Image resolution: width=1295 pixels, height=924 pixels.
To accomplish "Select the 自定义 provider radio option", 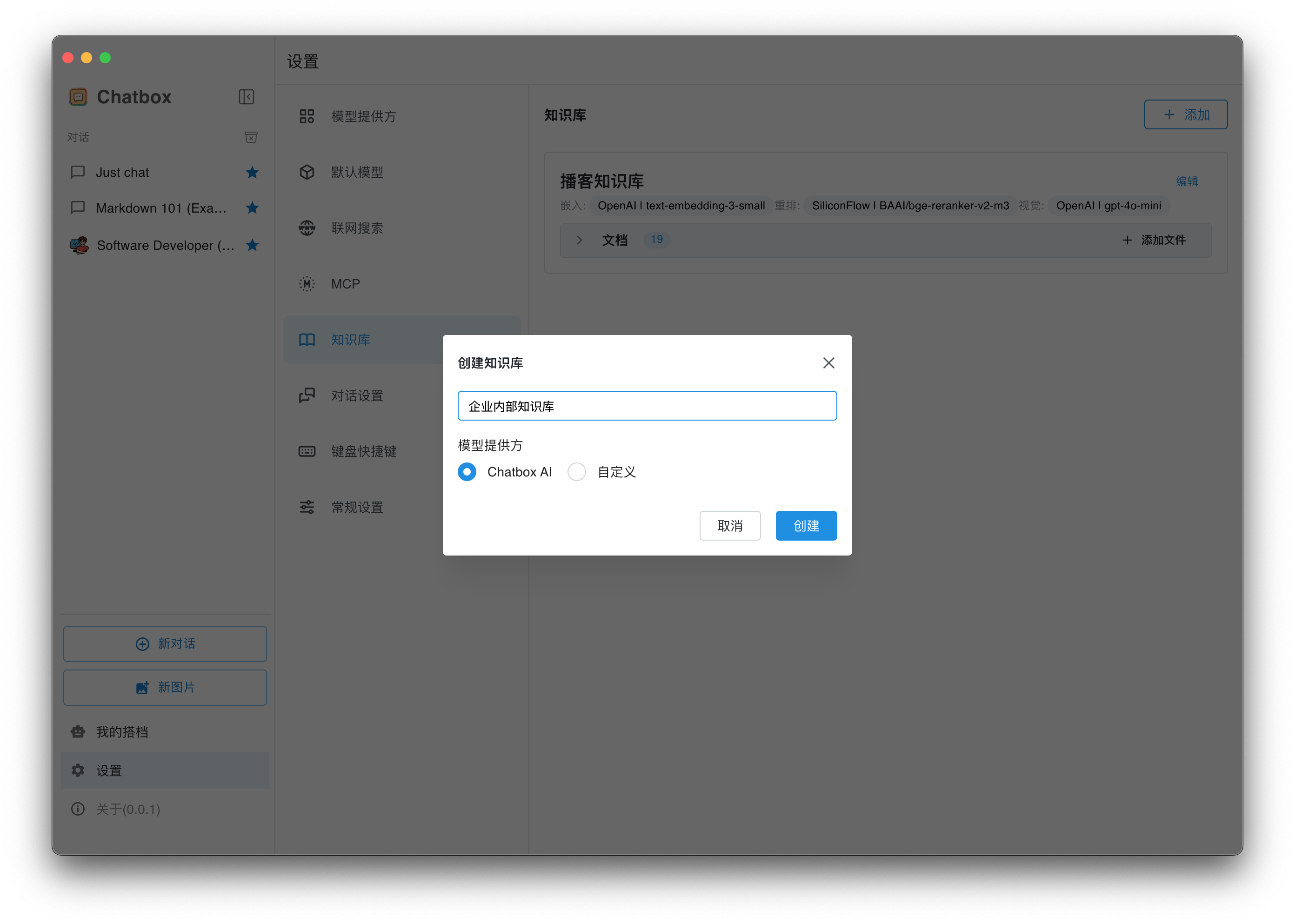I will pyautogui.click(x=577, y=472).
